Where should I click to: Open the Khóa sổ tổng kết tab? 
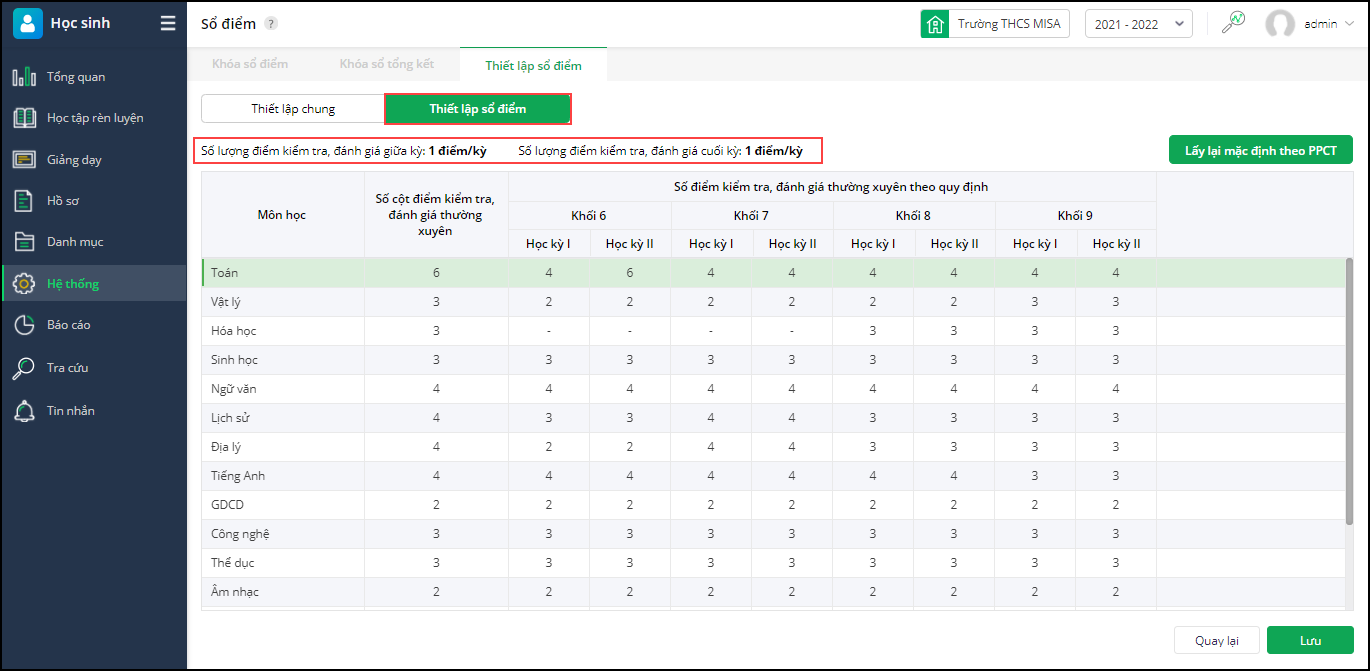point(386,65)
